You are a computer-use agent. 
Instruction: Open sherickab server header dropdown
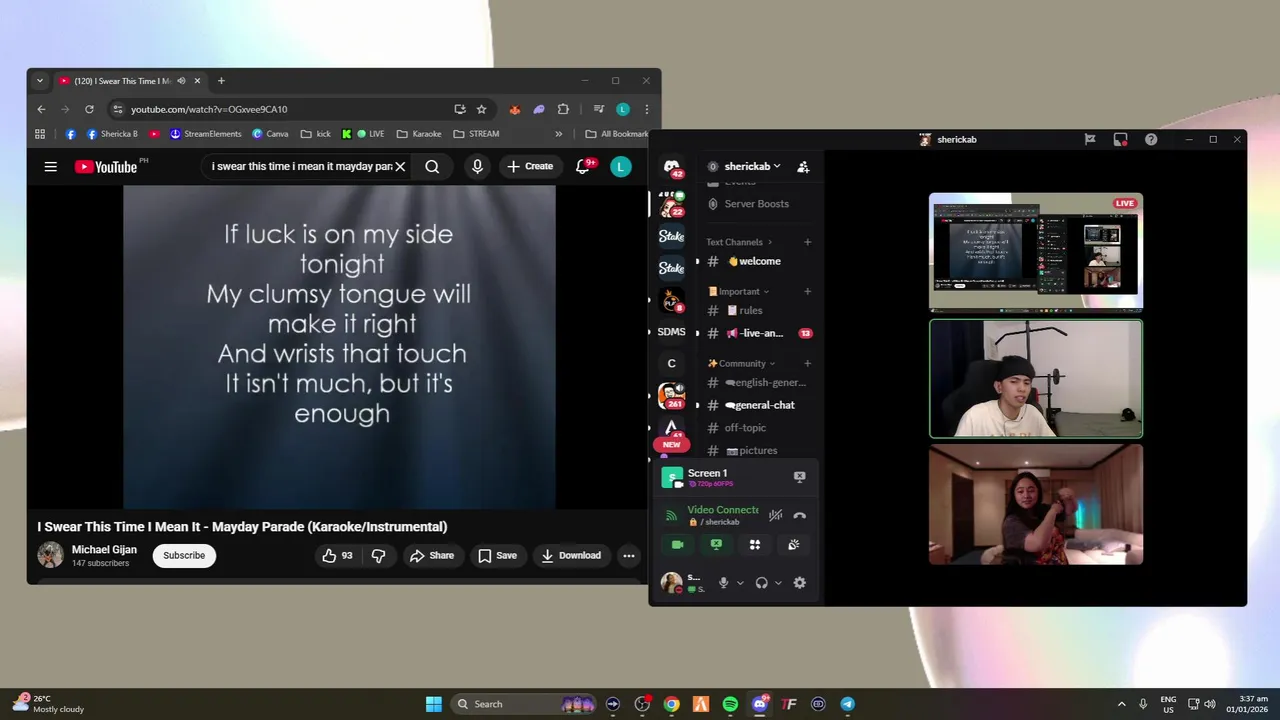[x=751, y=167]
